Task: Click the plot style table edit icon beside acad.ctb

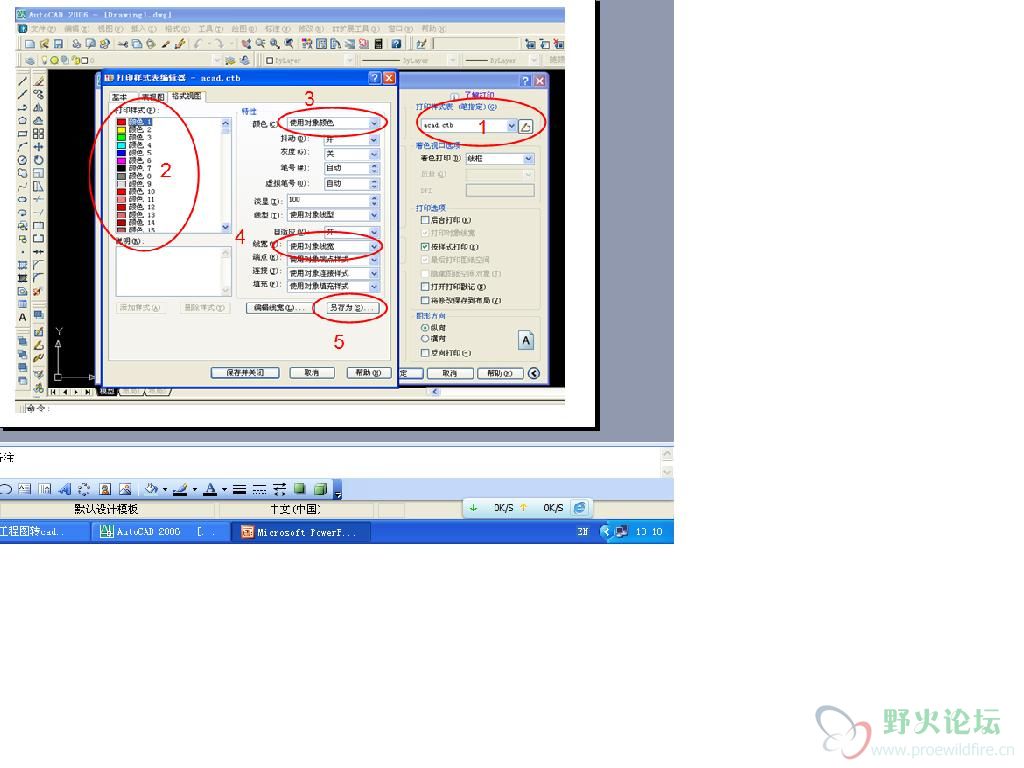Action: point(526,126)
